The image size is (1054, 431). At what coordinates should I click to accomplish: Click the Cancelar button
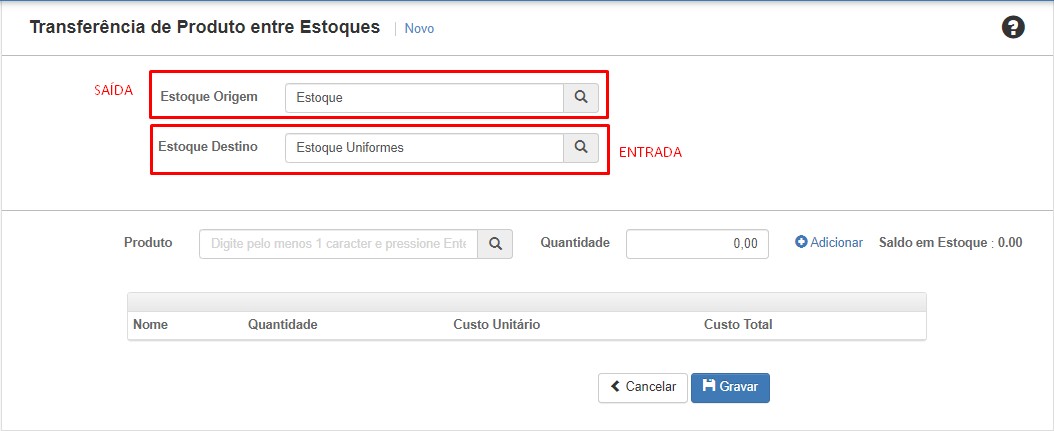[x=643, y=387]
